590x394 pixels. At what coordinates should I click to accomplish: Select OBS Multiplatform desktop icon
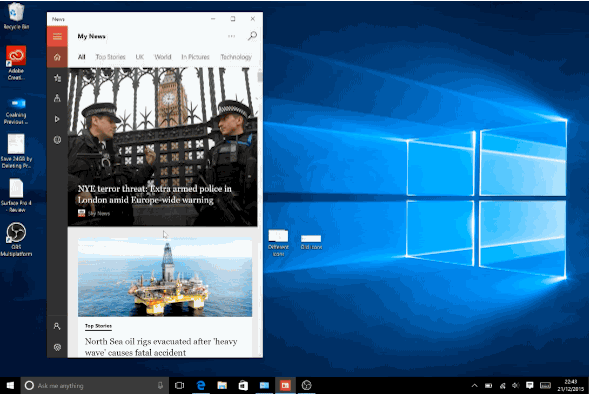16,239
